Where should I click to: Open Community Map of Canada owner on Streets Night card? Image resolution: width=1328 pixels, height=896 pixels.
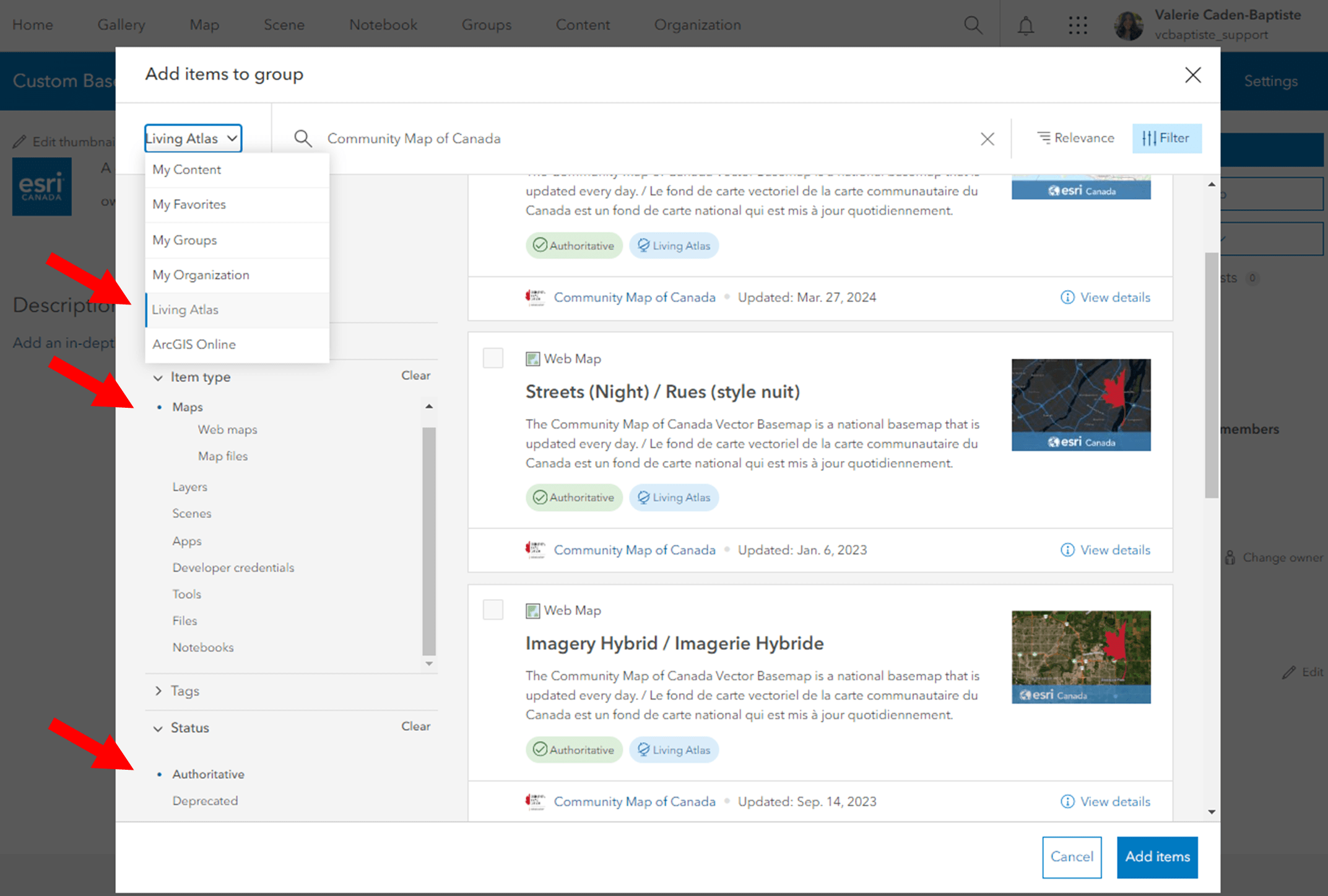coord(634,550)
